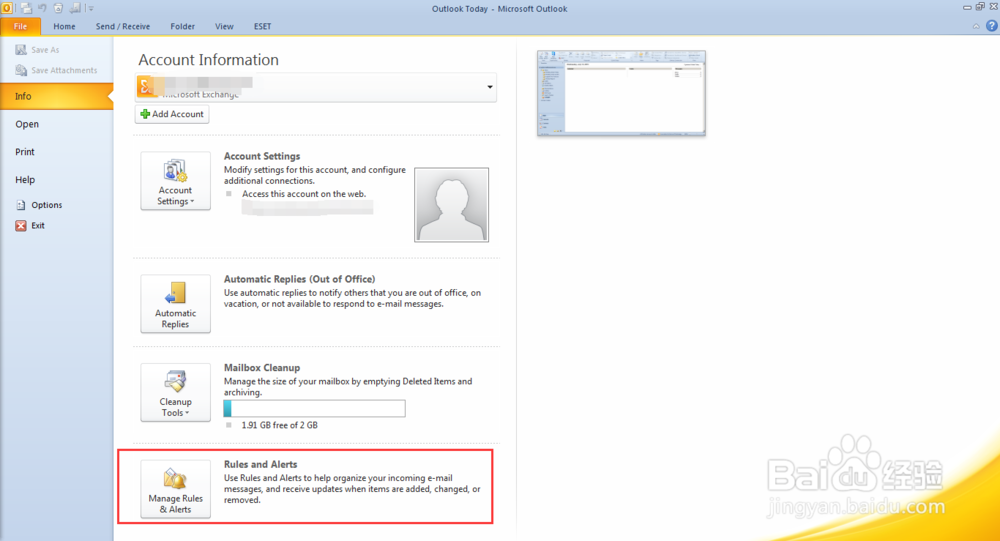Image resolution: width=1000 pixels, height=541 pixels.
Task: Click the Outlook application icon in title bar
Action: tap(6, 8)
